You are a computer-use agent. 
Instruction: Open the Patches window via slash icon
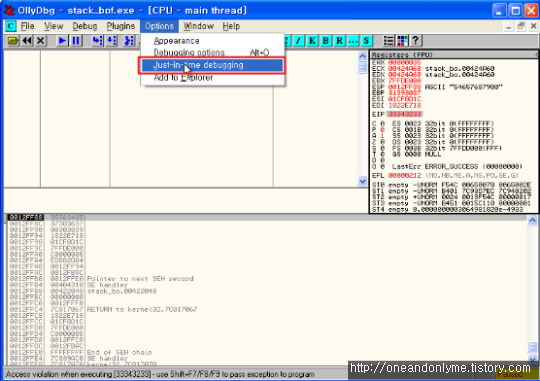click(298, 41)
